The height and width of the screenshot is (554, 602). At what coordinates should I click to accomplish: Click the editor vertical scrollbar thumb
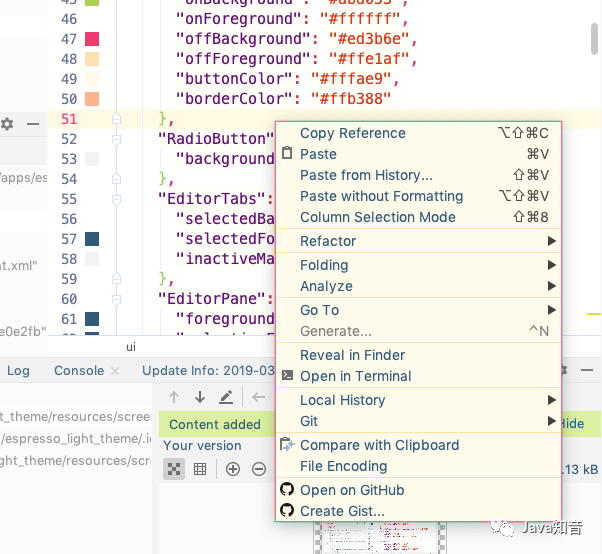594,39
